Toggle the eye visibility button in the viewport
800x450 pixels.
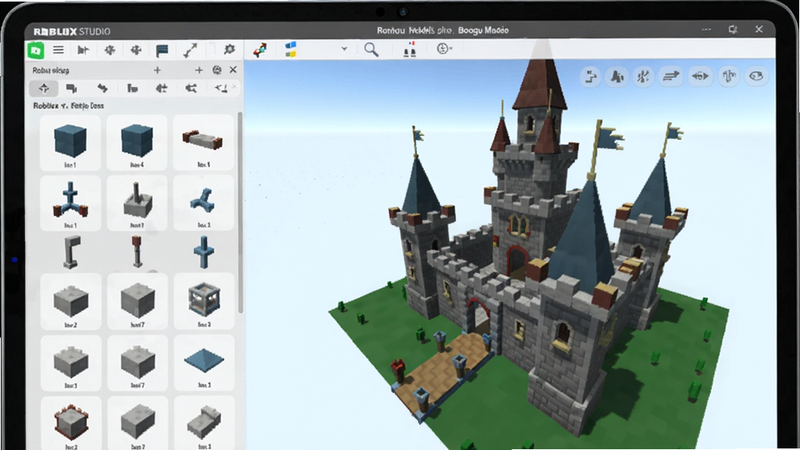[756, 77]
